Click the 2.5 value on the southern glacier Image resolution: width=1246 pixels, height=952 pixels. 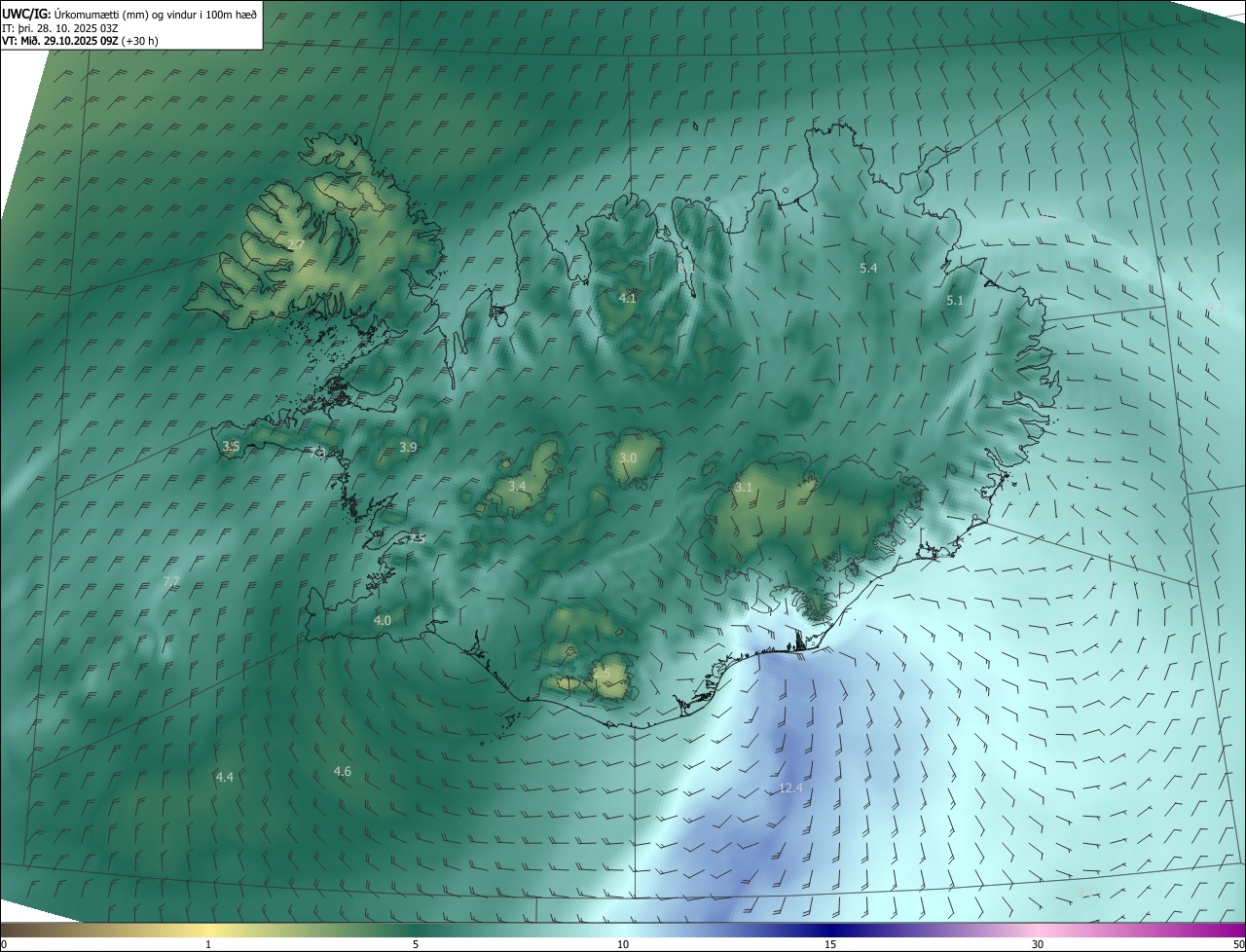[602, 673]
